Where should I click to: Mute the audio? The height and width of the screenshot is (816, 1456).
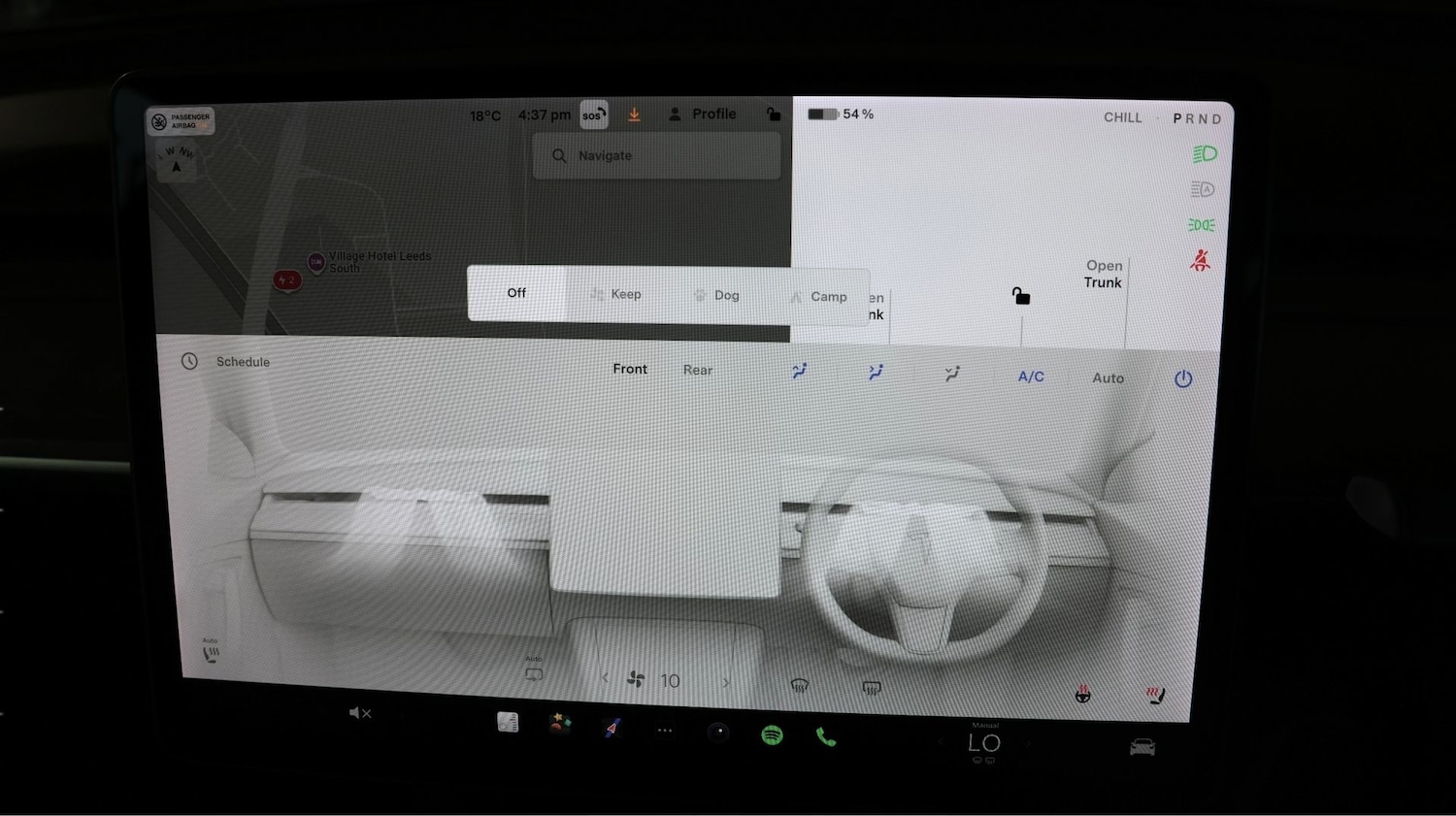click(x=359, y=712)
